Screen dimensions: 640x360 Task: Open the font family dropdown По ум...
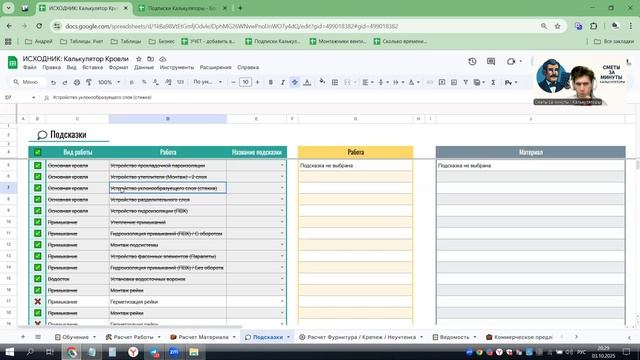[208, 82]
